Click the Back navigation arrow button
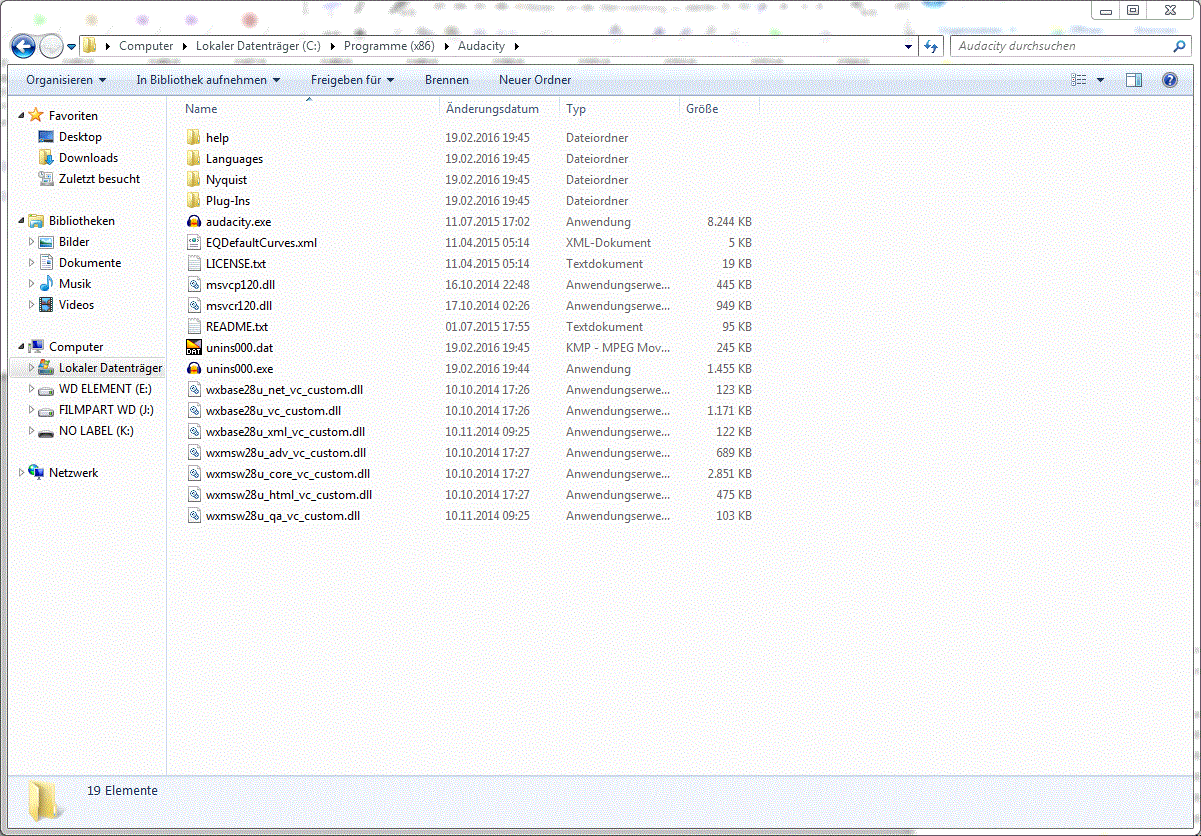Image resolution: width=1201 pixels, height=836 pixels. tap(23, 46)
